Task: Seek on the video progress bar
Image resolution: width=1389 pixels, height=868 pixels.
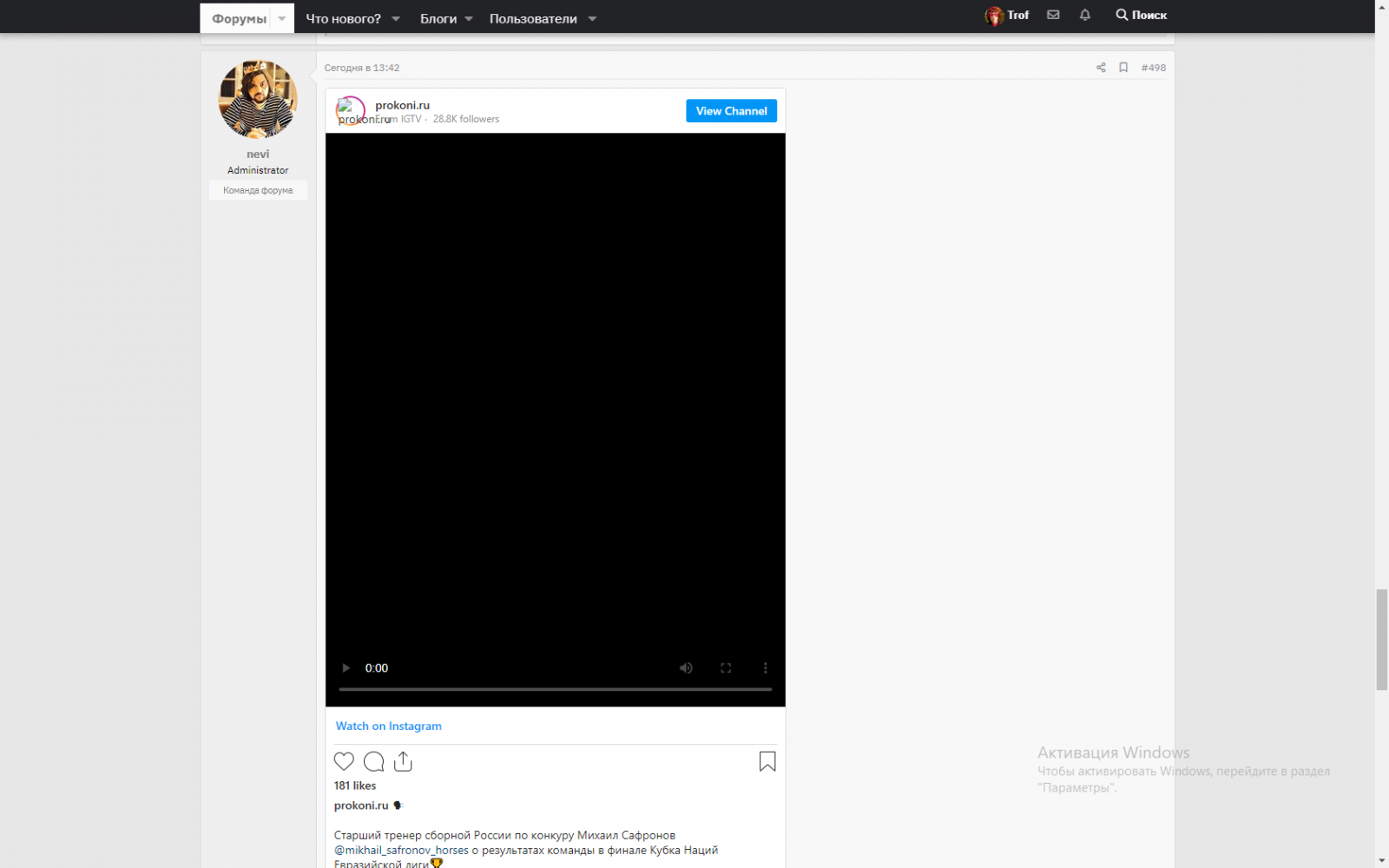Action: point(556,689)
